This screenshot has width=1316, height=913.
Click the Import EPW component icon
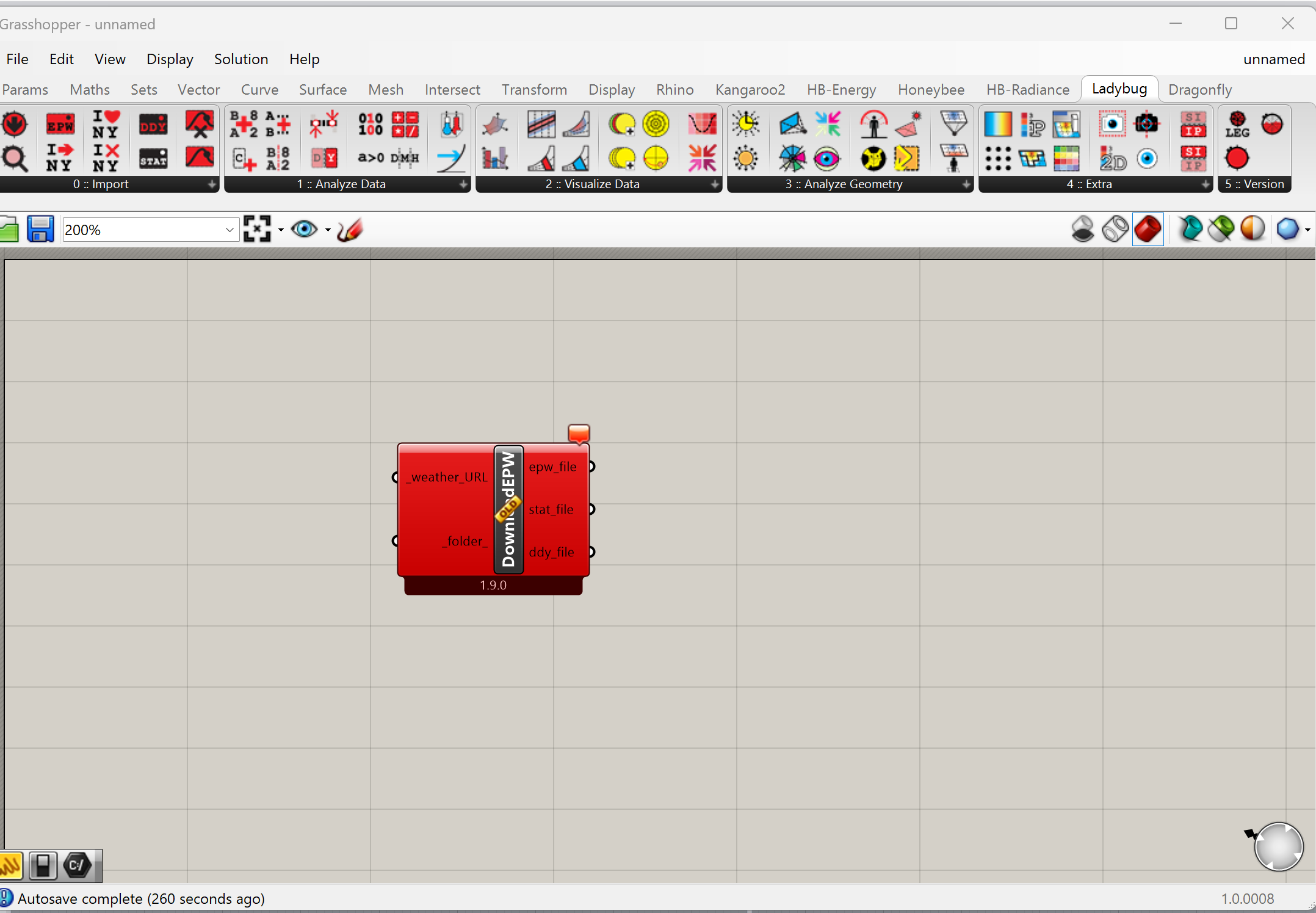tap(60, 125)
